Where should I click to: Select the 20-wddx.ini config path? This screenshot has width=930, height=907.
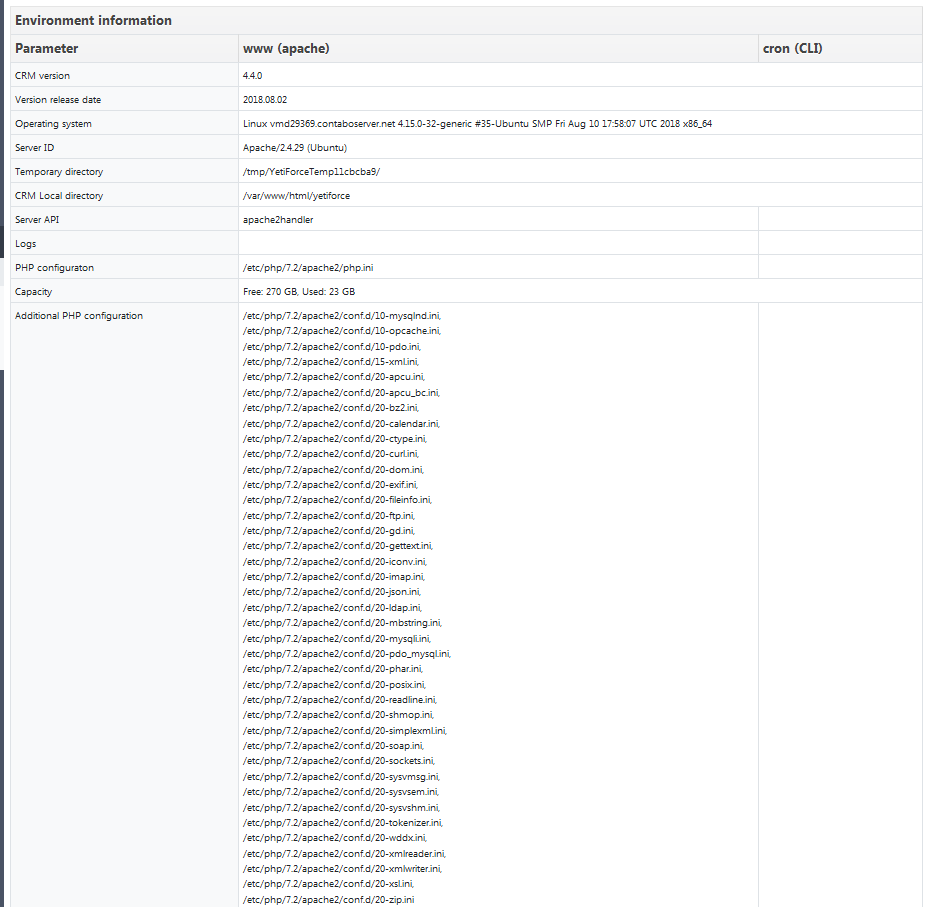click(335, 838)
